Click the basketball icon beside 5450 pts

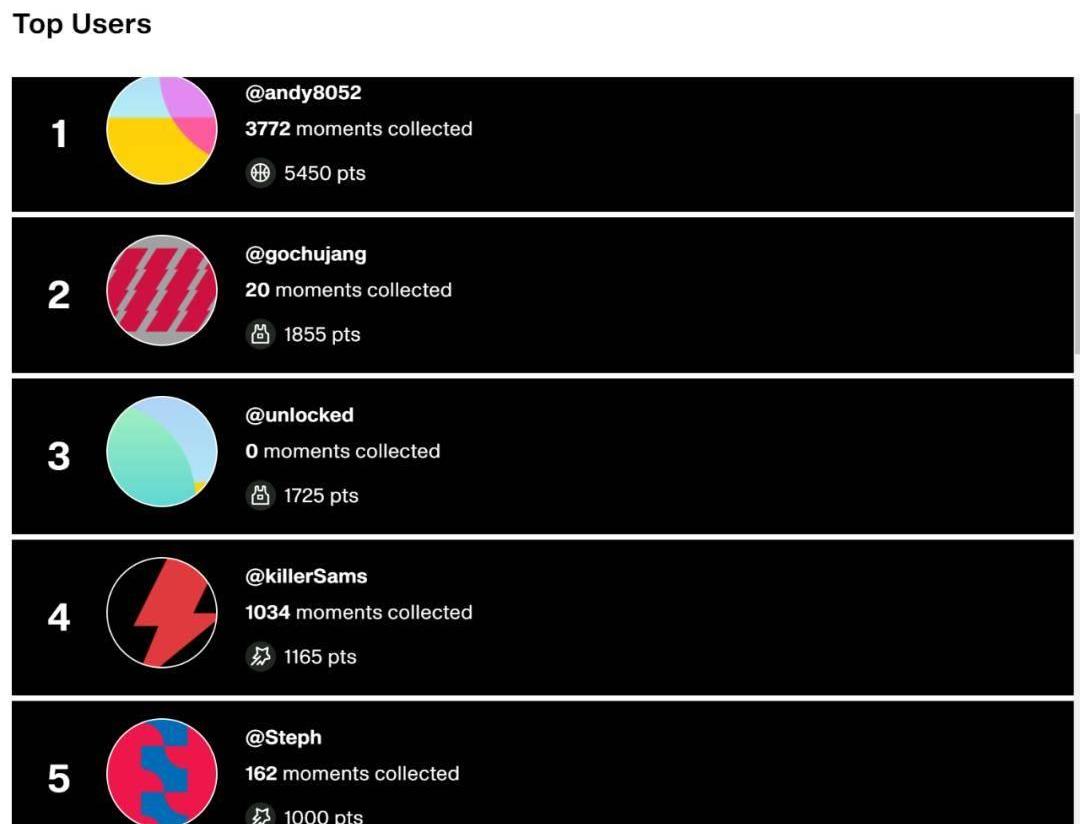[x=260, y=173]
